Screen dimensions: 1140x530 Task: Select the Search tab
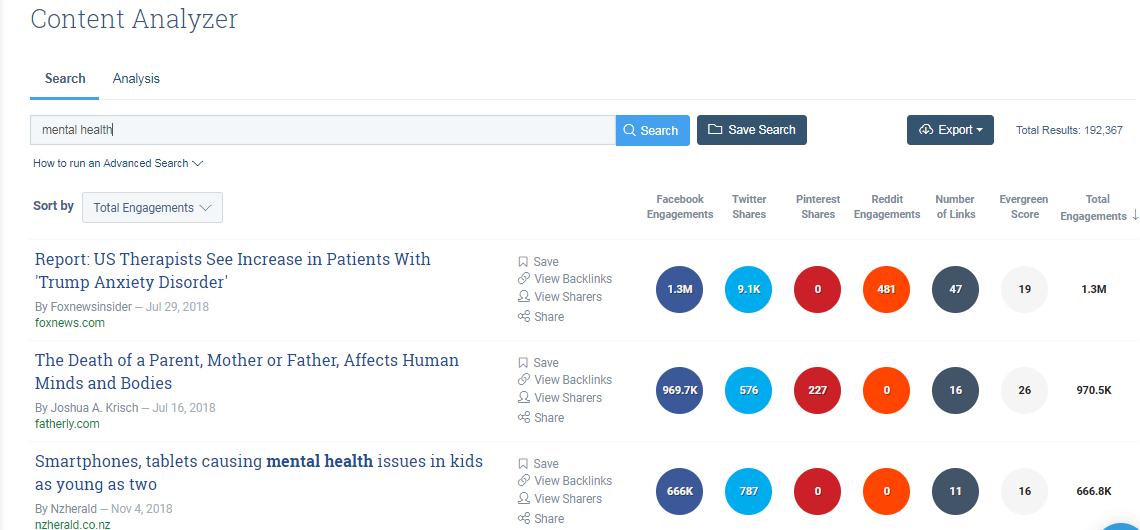(x=65, y=79)
